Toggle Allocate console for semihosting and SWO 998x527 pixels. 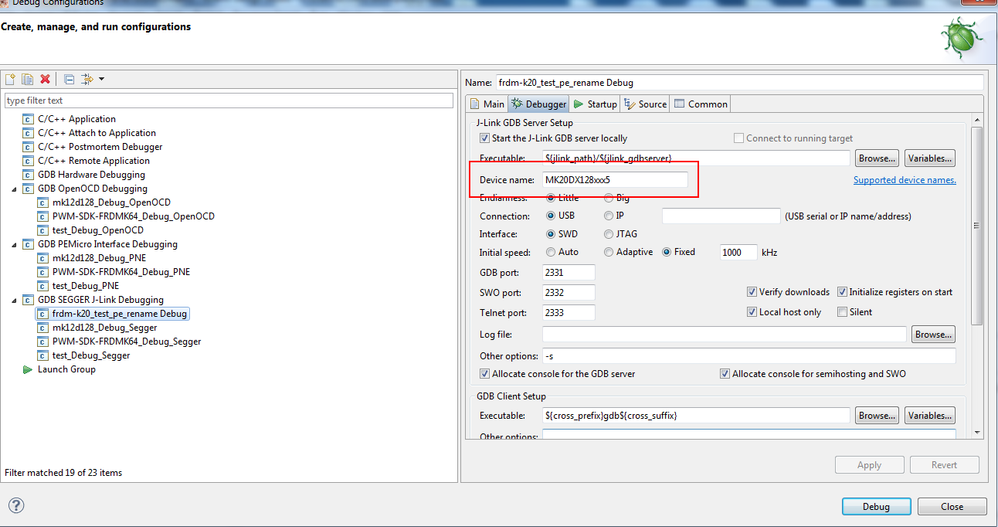point(724,374)
